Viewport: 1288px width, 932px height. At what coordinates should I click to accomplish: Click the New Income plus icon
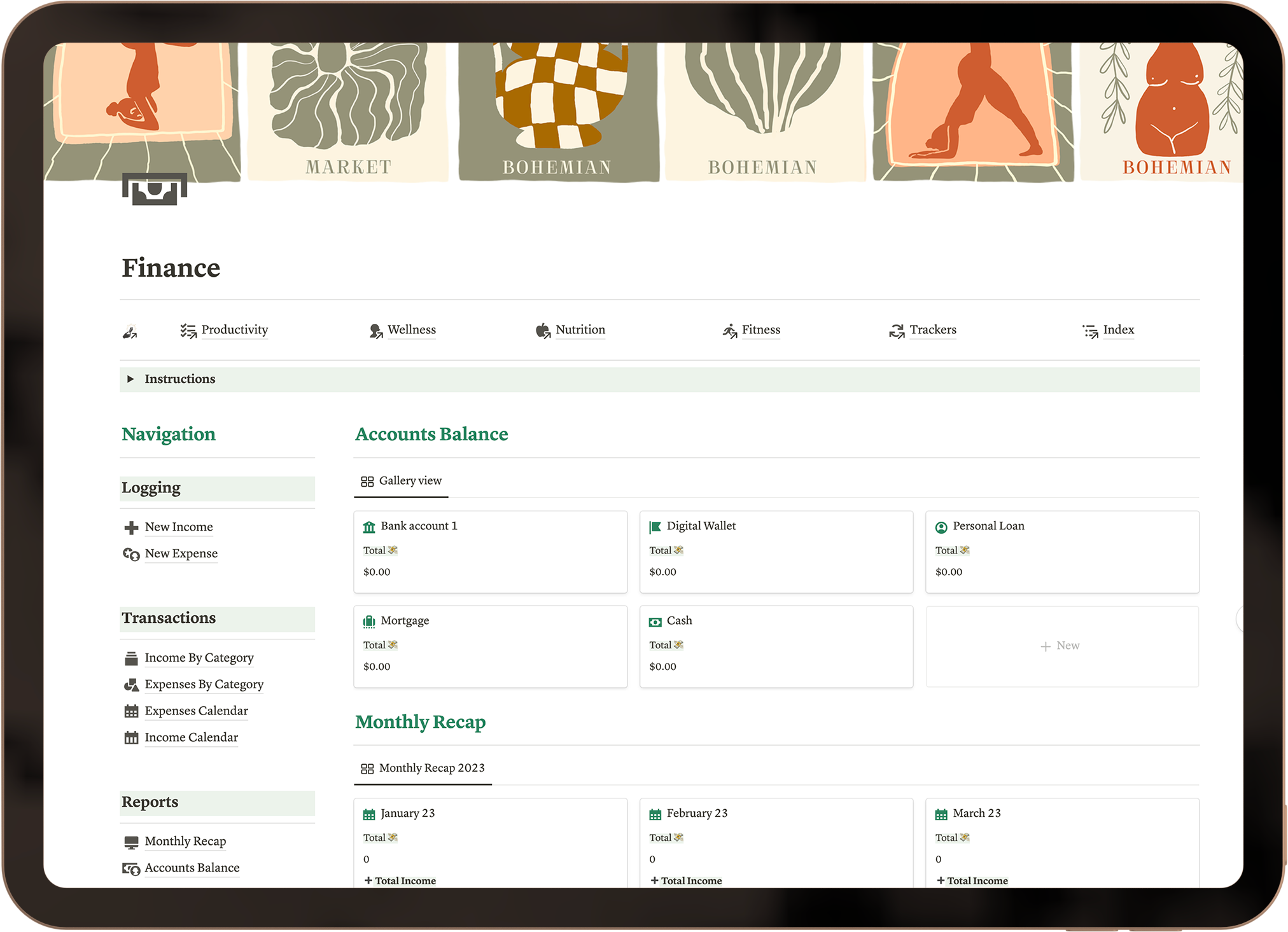tap(131, 527)
